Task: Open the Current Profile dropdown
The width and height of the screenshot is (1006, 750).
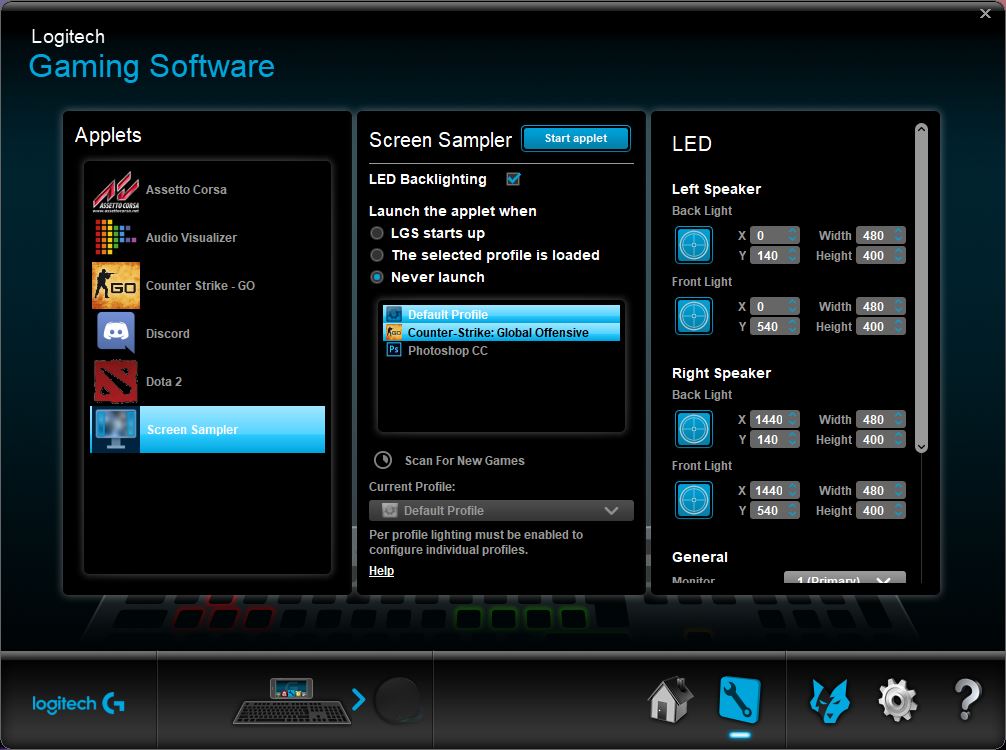Action: [501, 511]
